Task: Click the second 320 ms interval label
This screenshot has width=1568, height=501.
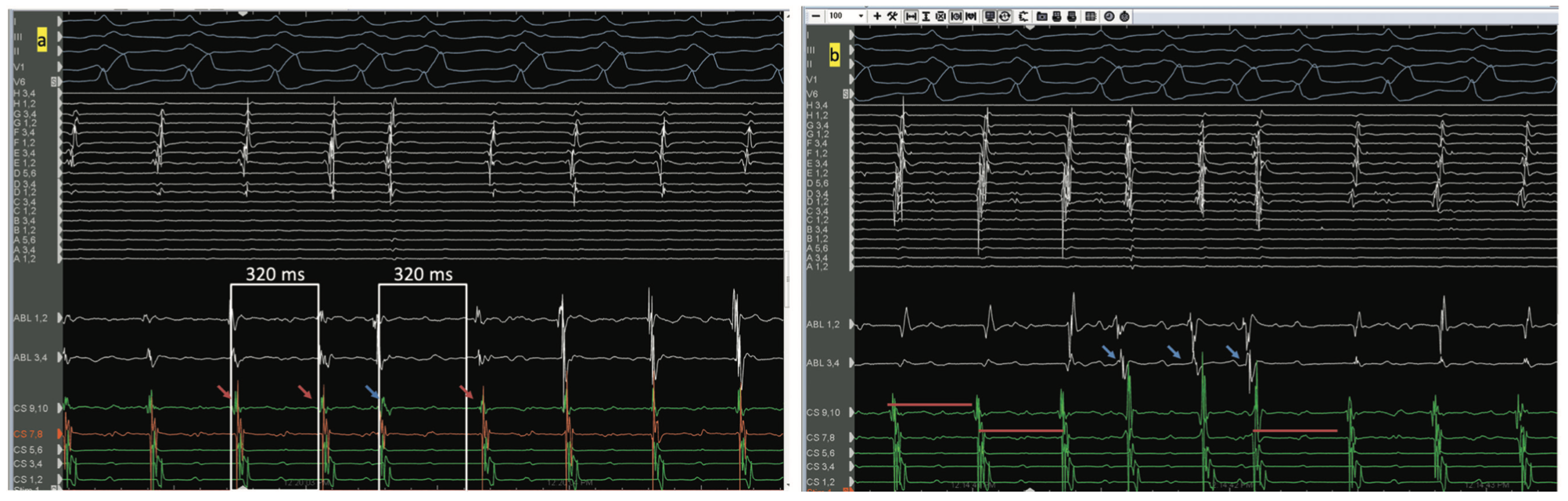Action: [423, 274]
